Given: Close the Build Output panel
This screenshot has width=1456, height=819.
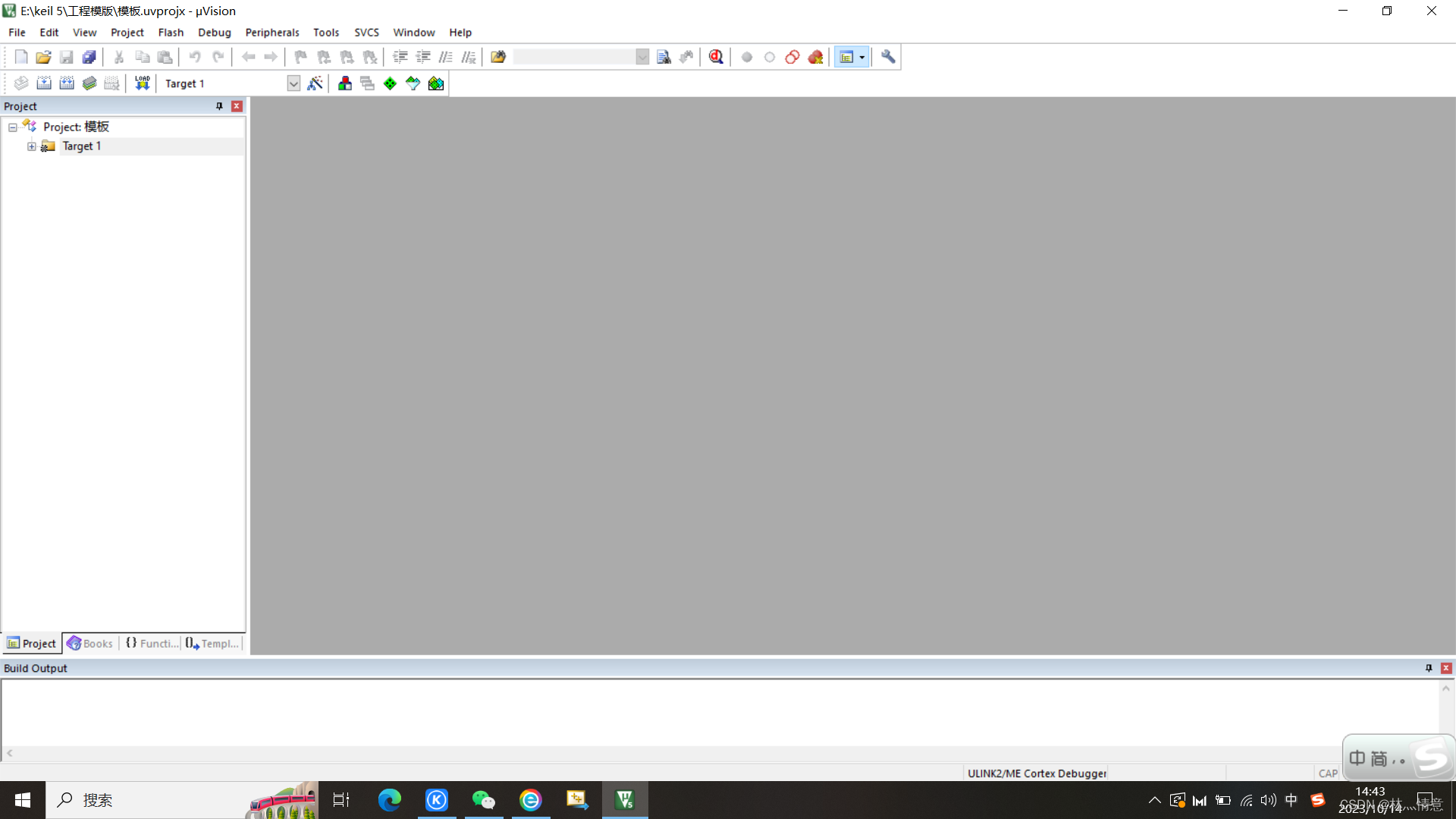Looking at the screenshot, I should coord(1446,668).
